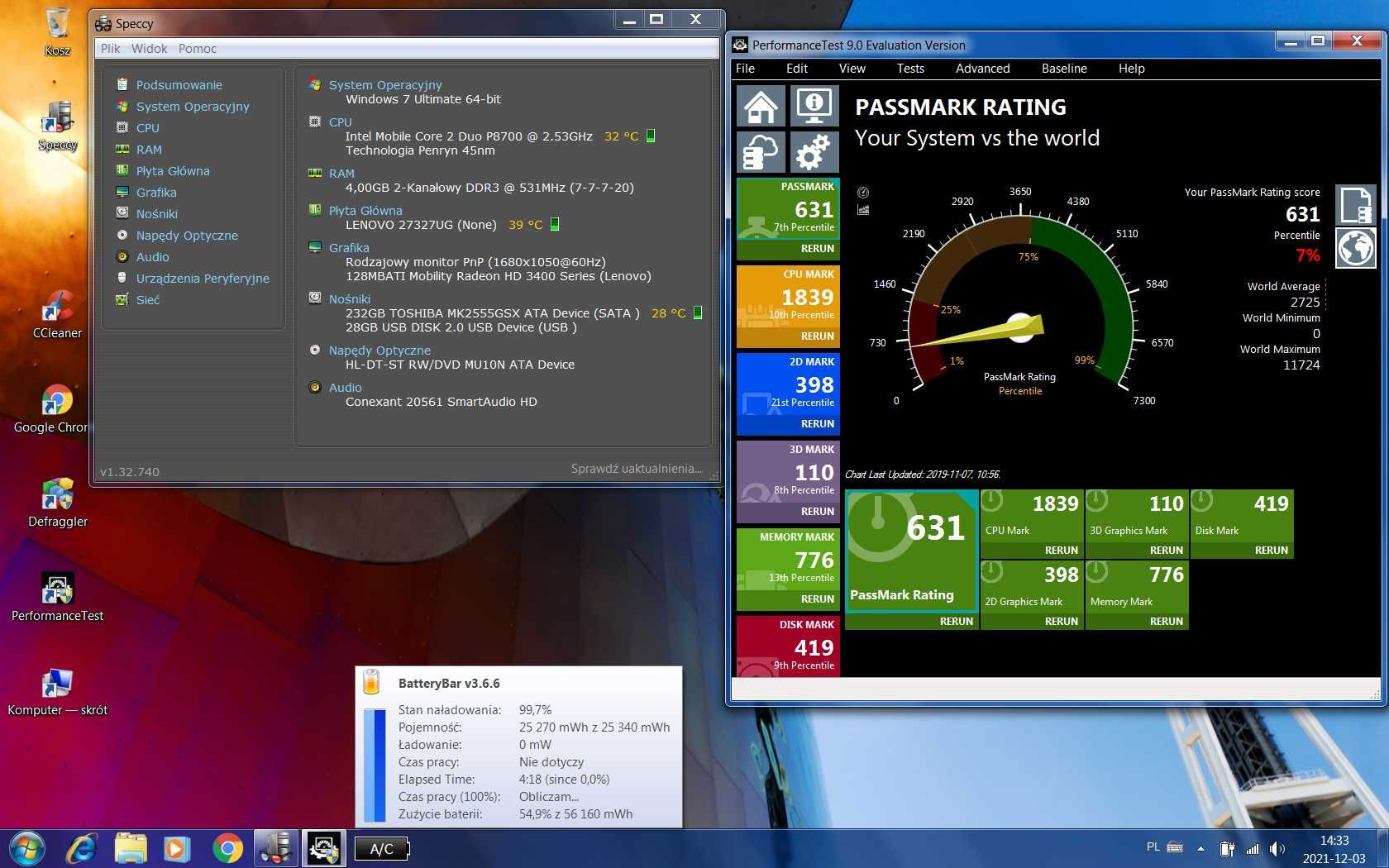The image size is (1389, 868).
Task: Open Speccy Plik menu
Action: pyautogui.click(x=111, y=49)
